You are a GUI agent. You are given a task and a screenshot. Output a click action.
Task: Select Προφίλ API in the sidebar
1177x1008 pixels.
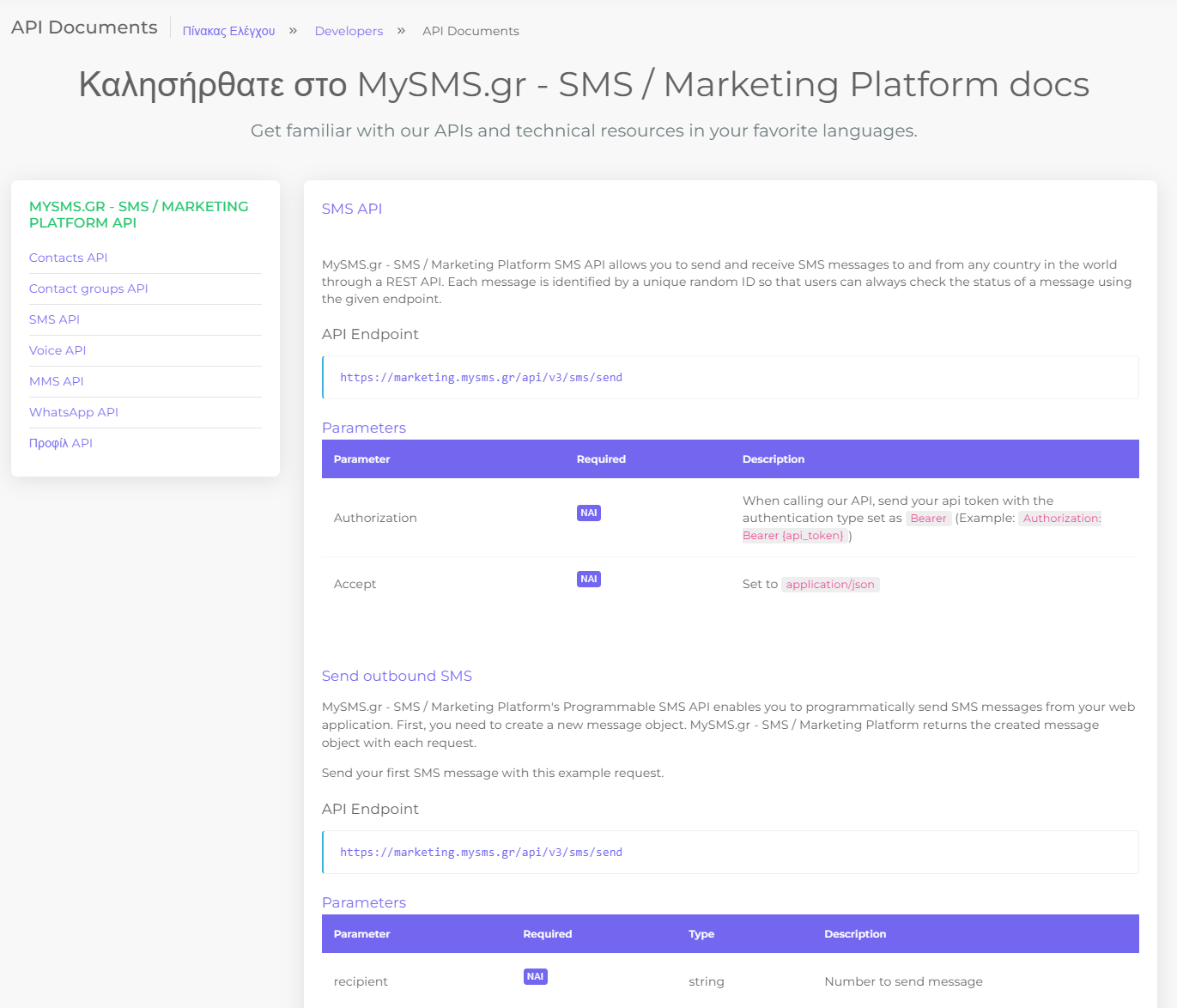pos(61,443)
